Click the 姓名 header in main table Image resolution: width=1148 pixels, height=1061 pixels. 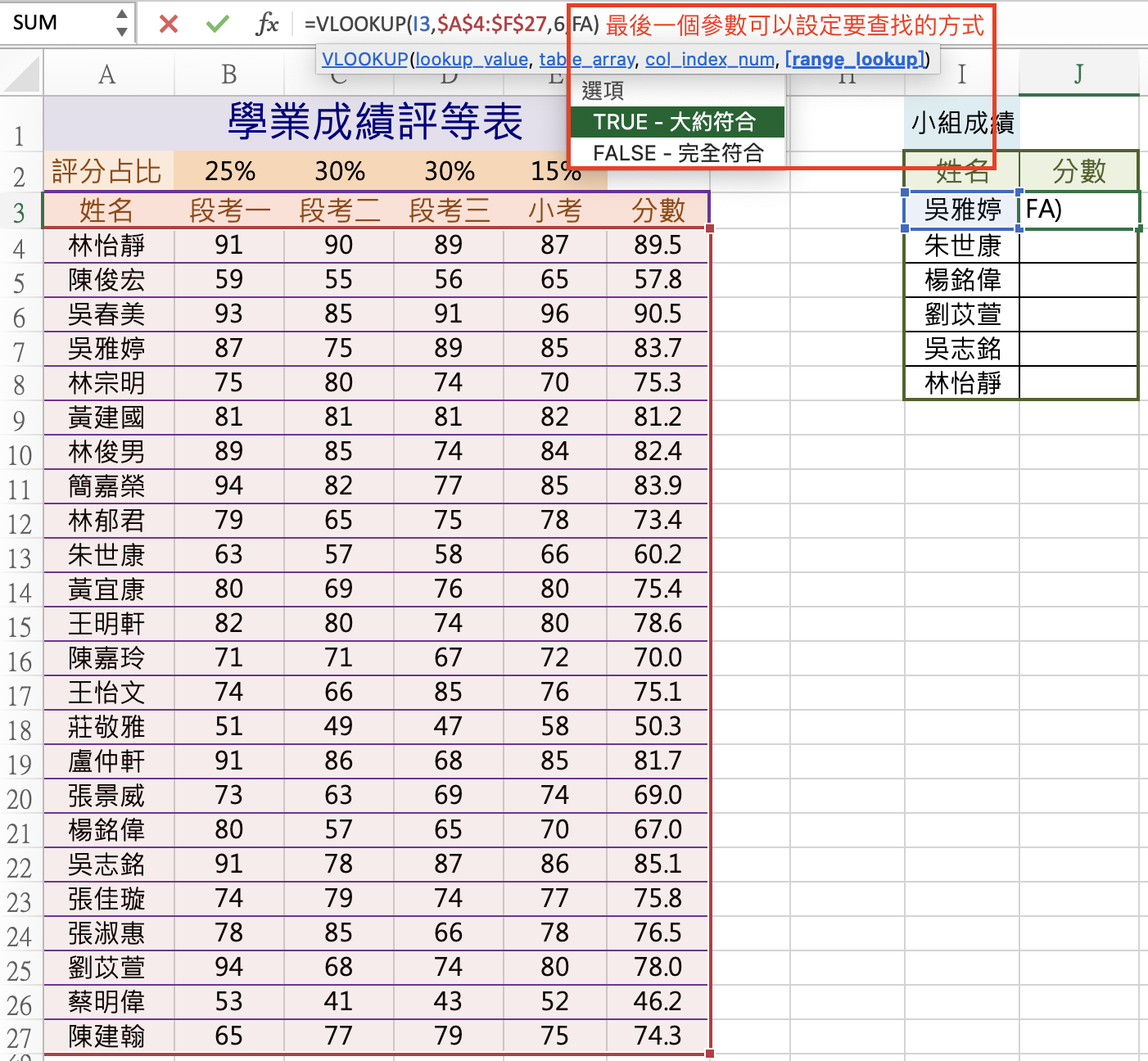click(x=107, y=210)
